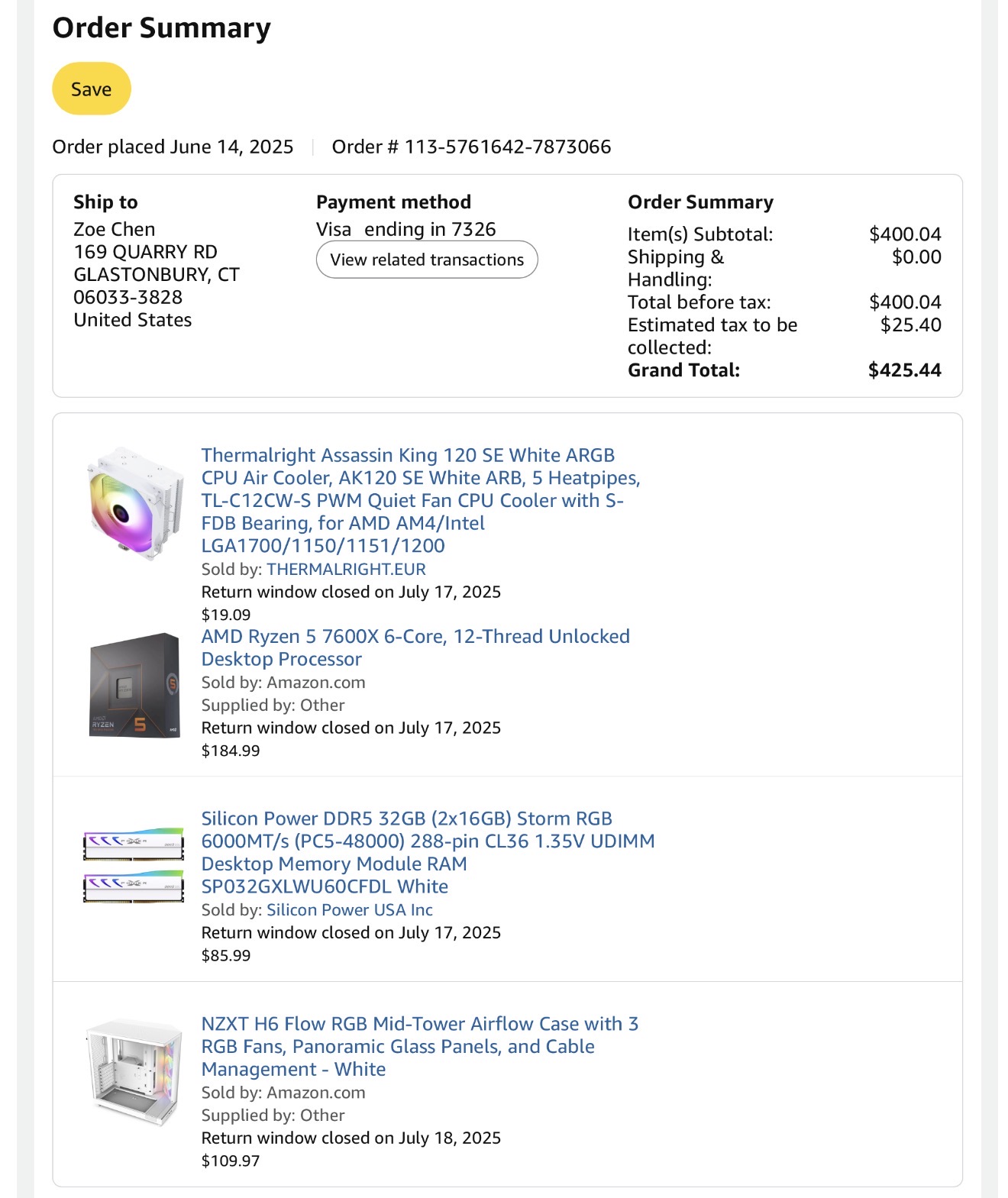The width and height of the screenshot is (1008, 1198).
Task: Click the white NZXT case product image
Action: pyautogui.click(x=135, y=1073)
